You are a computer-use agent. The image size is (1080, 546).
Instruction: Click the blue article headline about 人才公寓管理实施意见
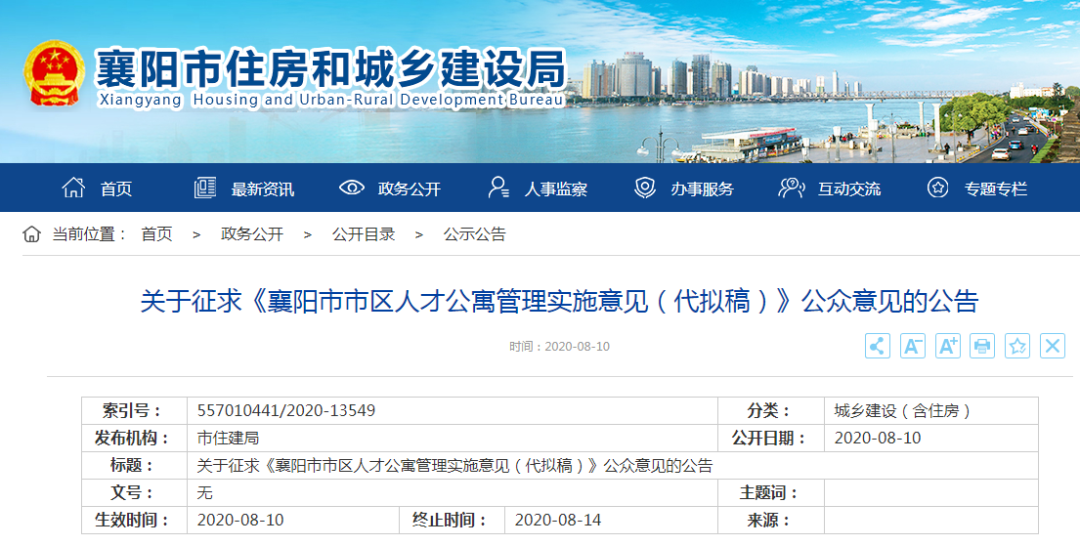[x=559, y=302]
